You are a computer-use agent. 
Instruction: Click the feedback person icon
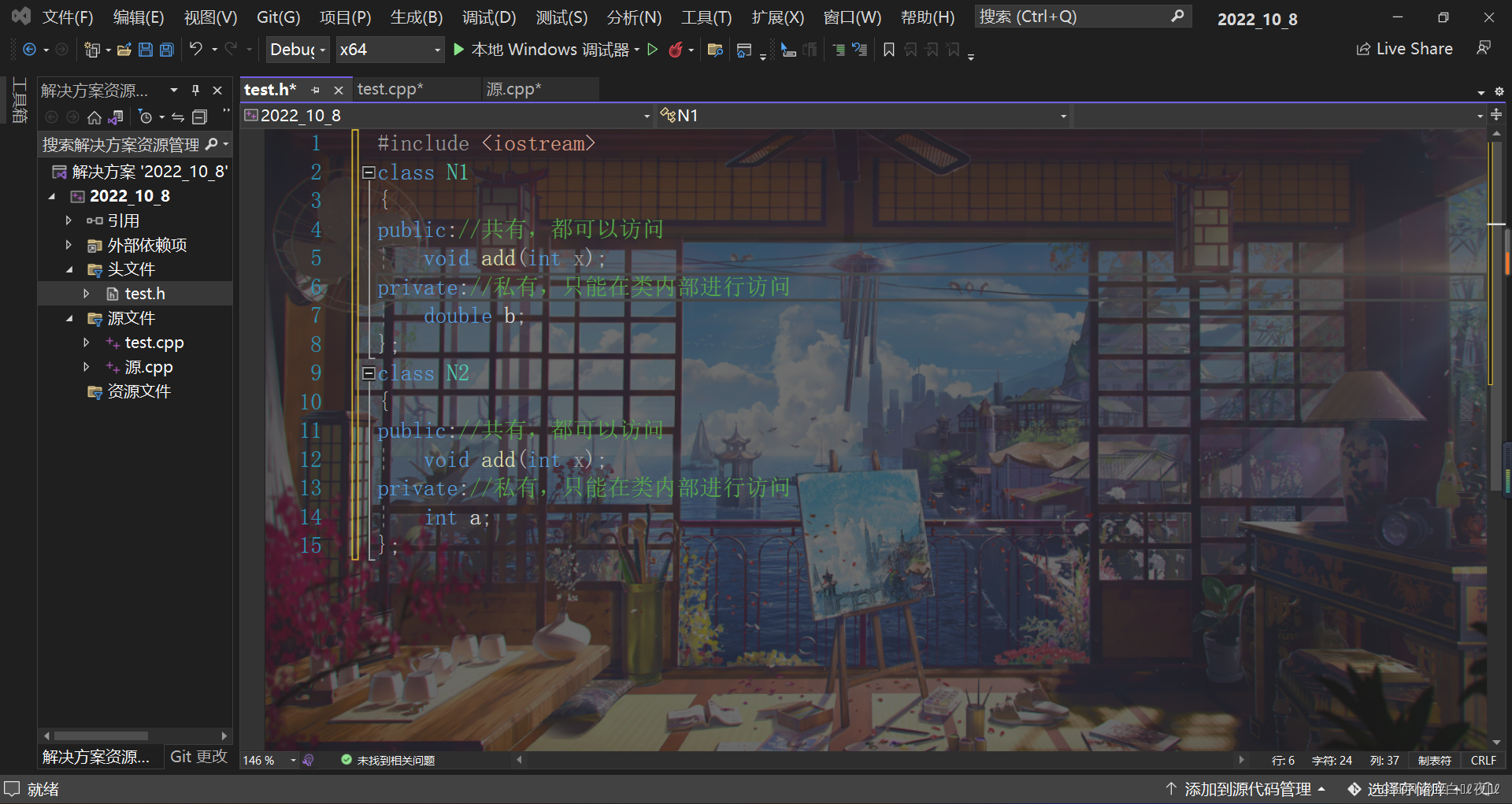[1484, 49]
